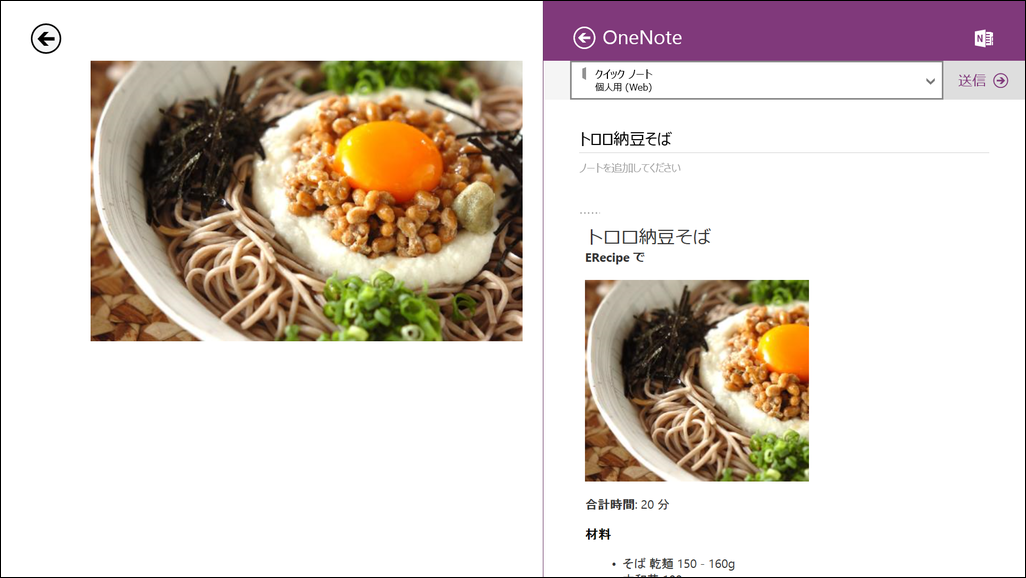Click the recipe photo thumbnail in the note preview
Viewport: 1026px width, 578px height.
[x=696, y=381]
